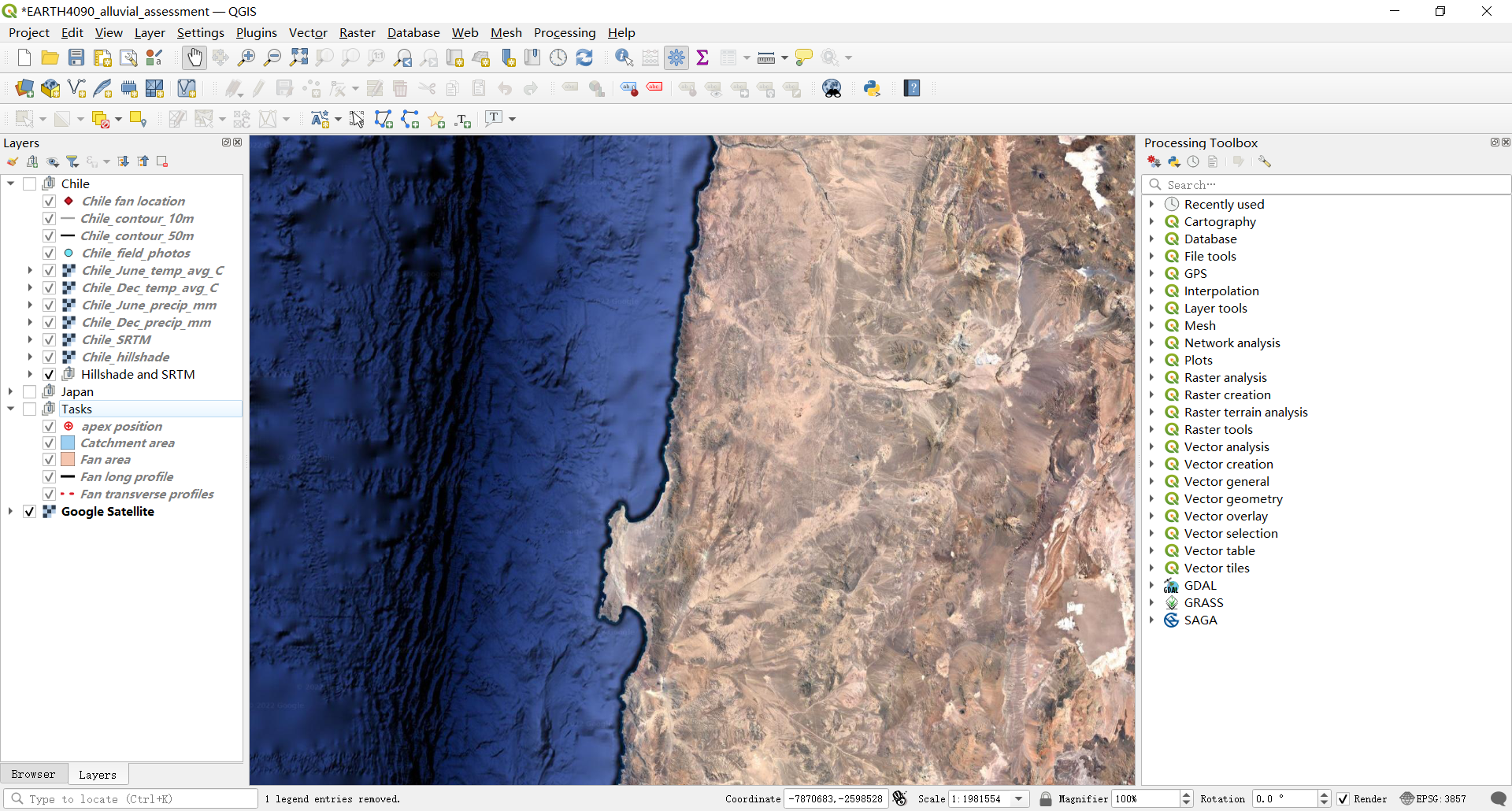Select the Pan Map hand tool
The height and width of the screenshot is (811, 1512).
[x=194, y=57]
